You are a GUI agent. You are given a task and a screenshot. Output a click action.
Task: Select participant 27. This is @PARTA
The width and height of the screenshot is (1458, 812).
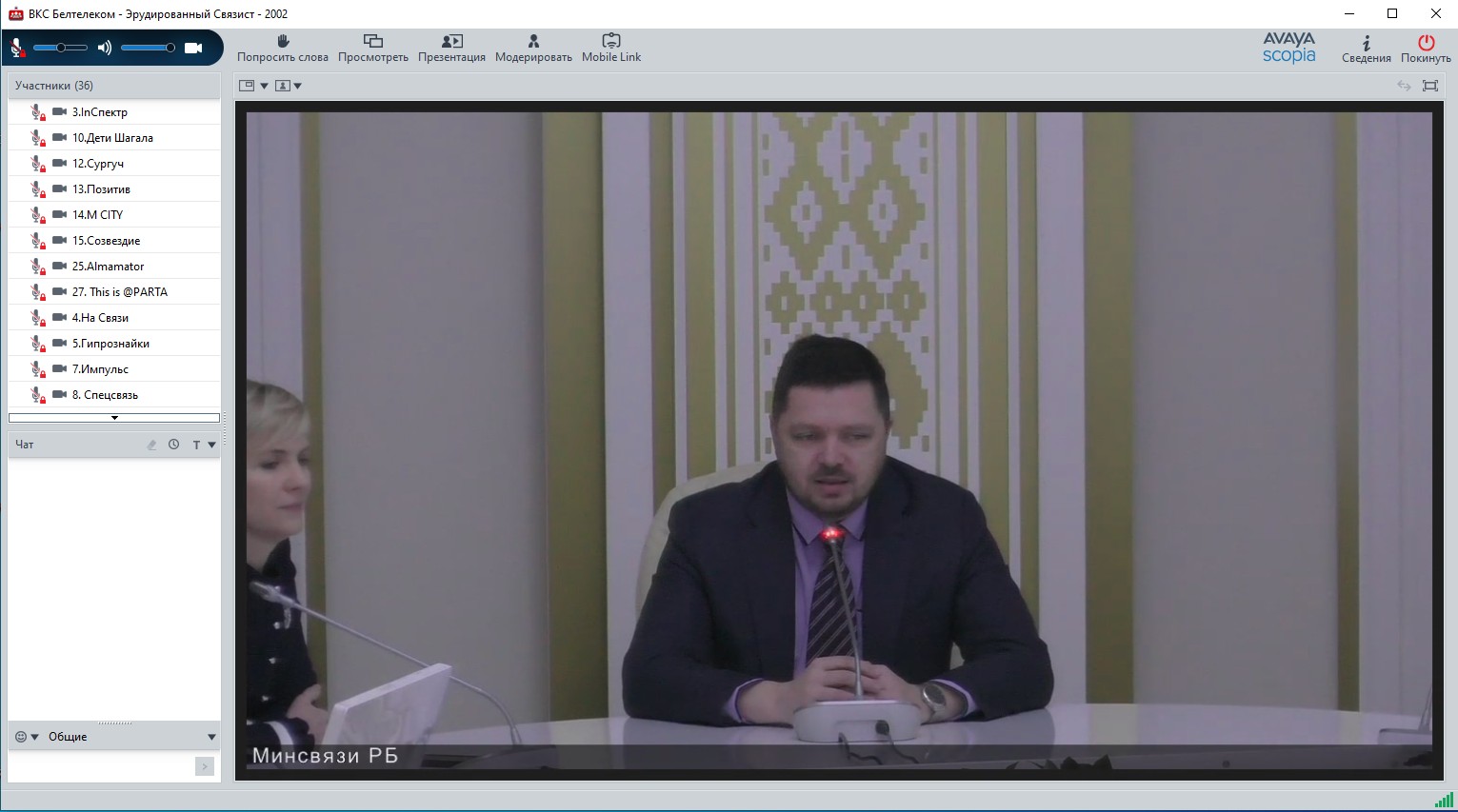click(114, 292)
